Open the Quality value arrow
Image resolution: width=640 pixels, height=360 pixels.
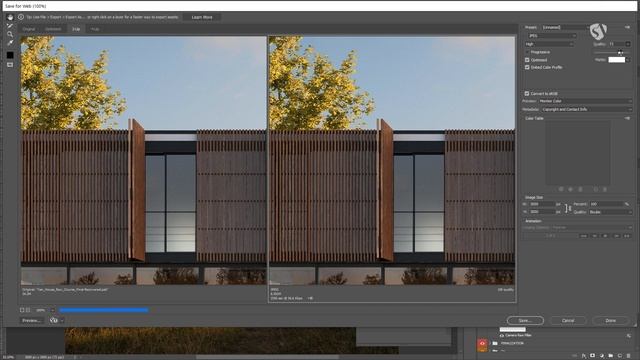click(628, 44)
